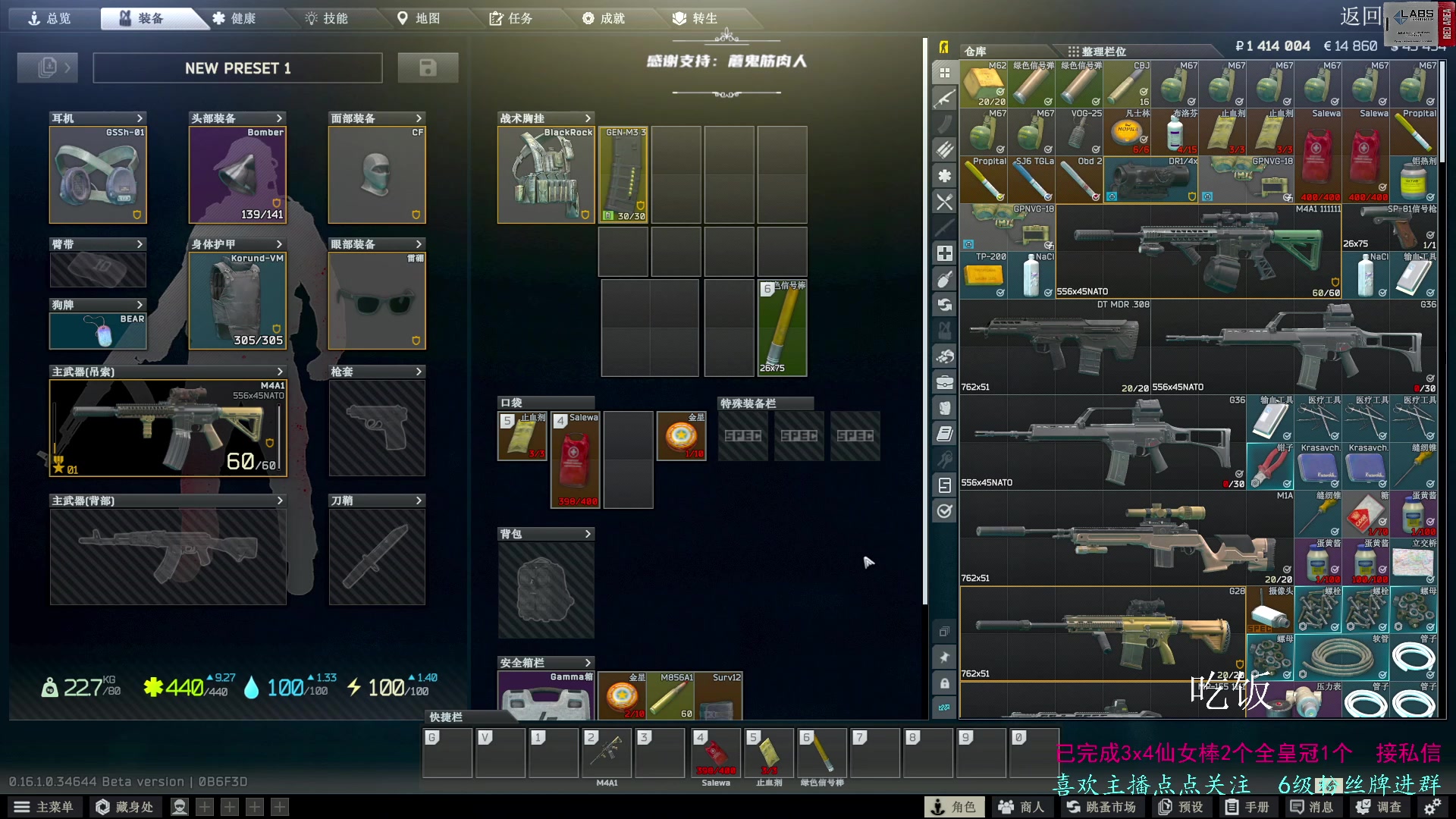
Task: Select the BEAR dogtag item
Action: point(98,331)
